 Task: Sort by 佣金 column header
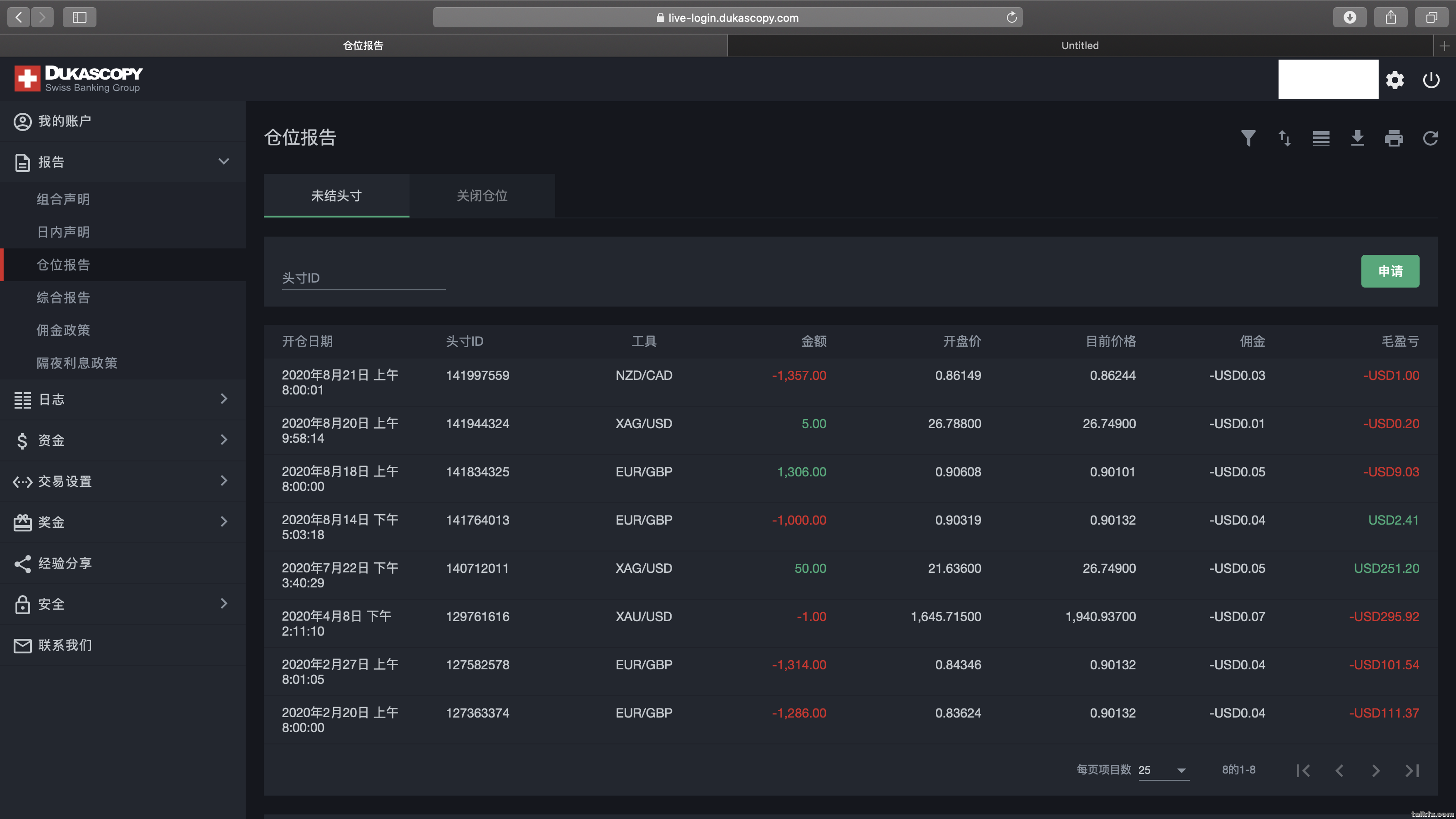click(x=1253, y=341)
